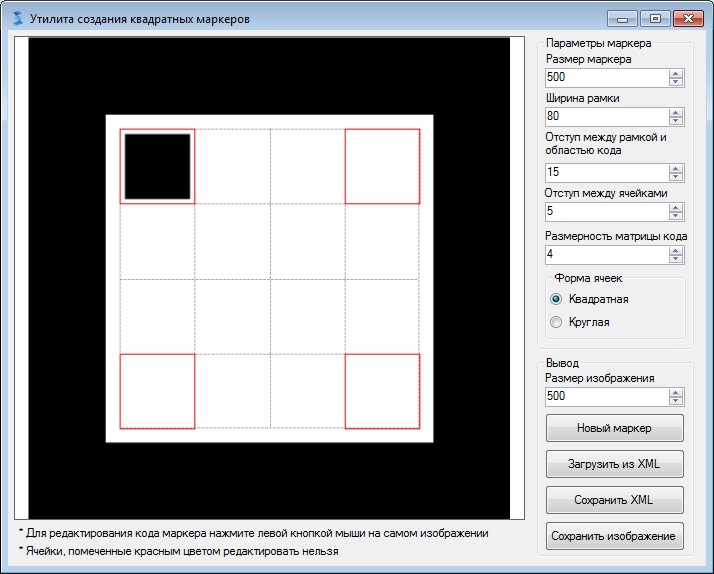Increase Ширина рамки with up arrow
Screen dimensions: 714x574
[676, 113]
